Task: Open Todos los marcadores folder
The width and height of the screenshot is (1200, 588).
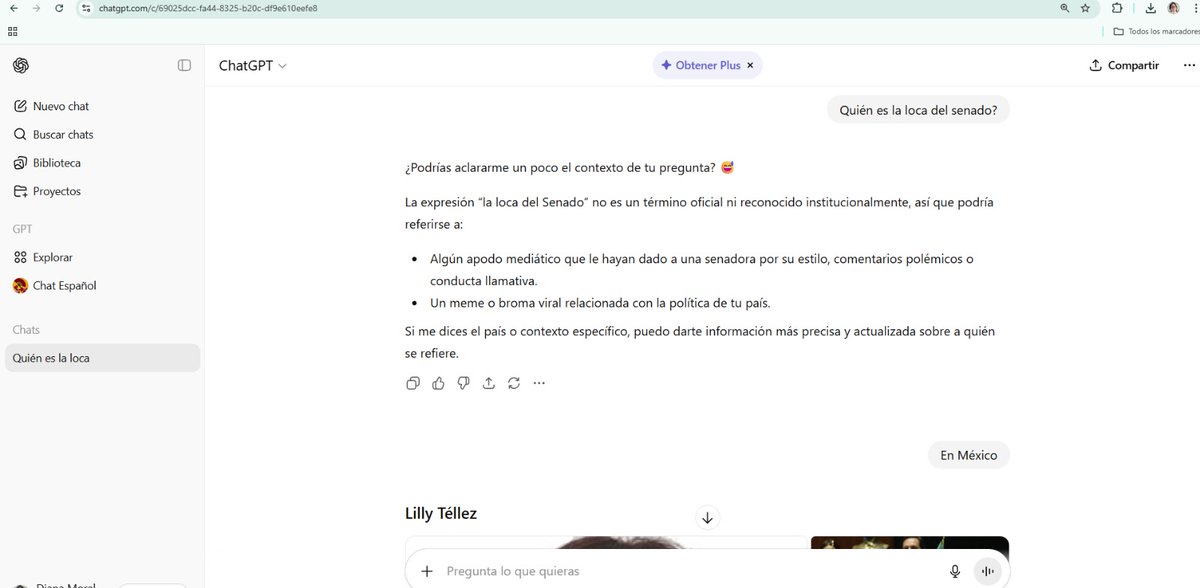Action: click(x=1154, y=31)
